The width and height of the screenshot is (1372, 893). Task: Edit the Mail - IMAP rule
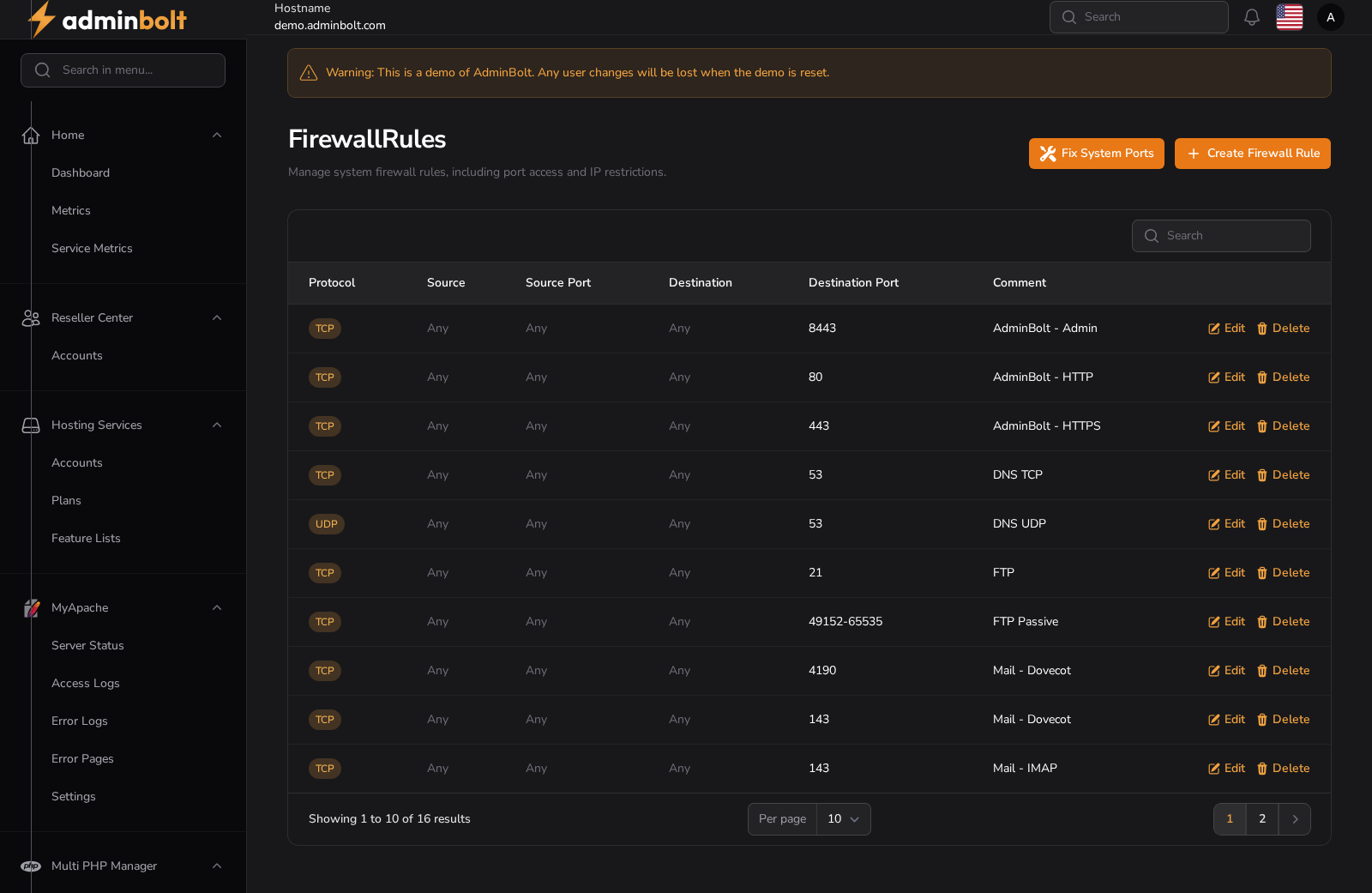pyautogui.click(x=1226, y=769)
